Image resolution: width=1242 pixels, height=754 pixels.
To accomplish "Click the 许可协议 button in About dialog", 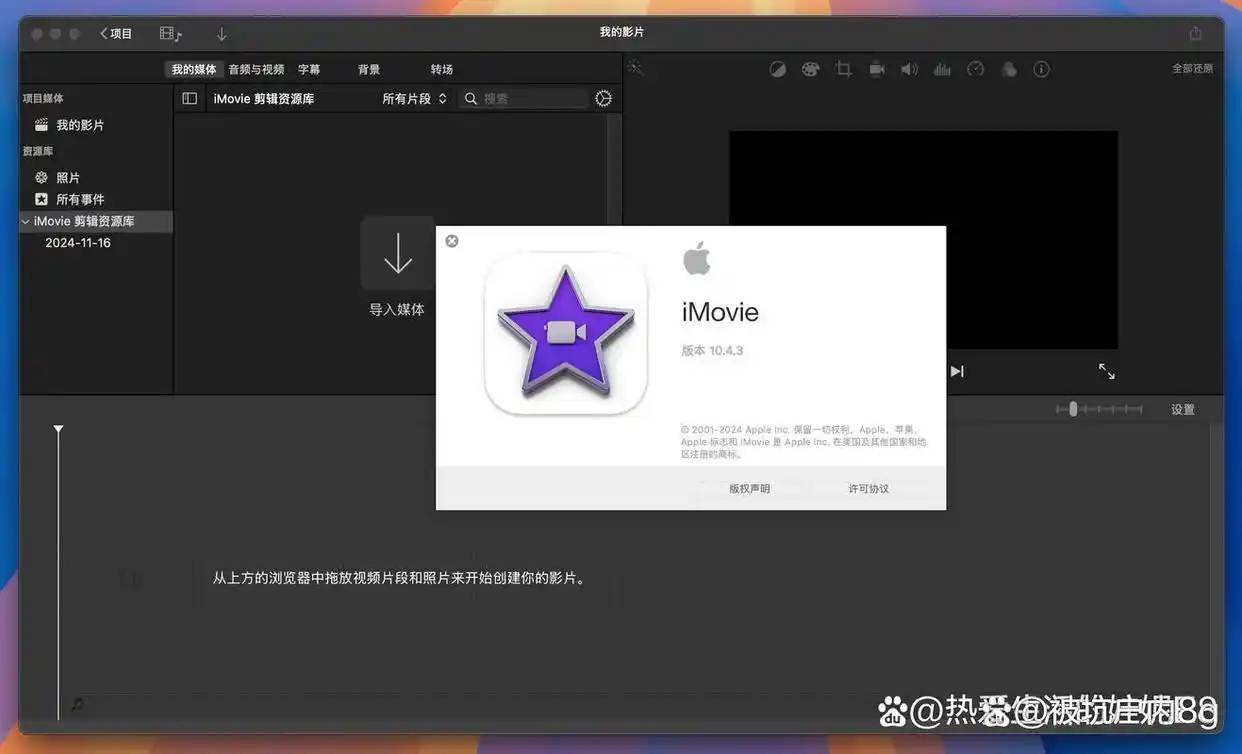I will point(868,488).
